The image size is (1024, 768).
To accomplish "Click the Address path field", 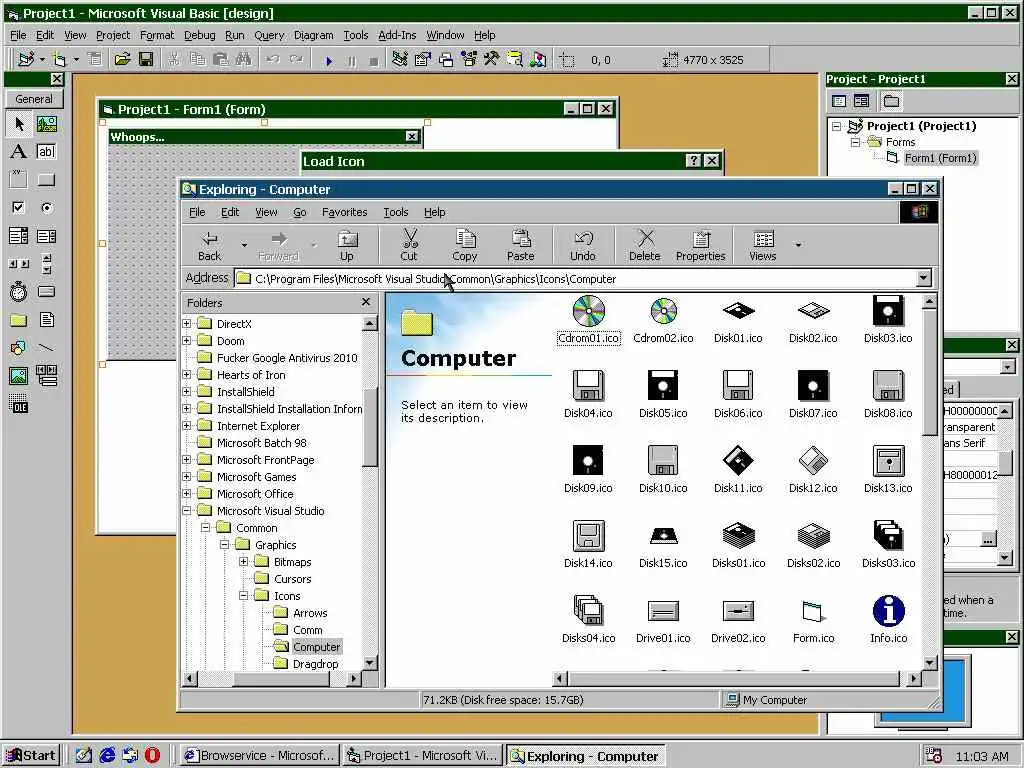I will [x=575, y=279].
